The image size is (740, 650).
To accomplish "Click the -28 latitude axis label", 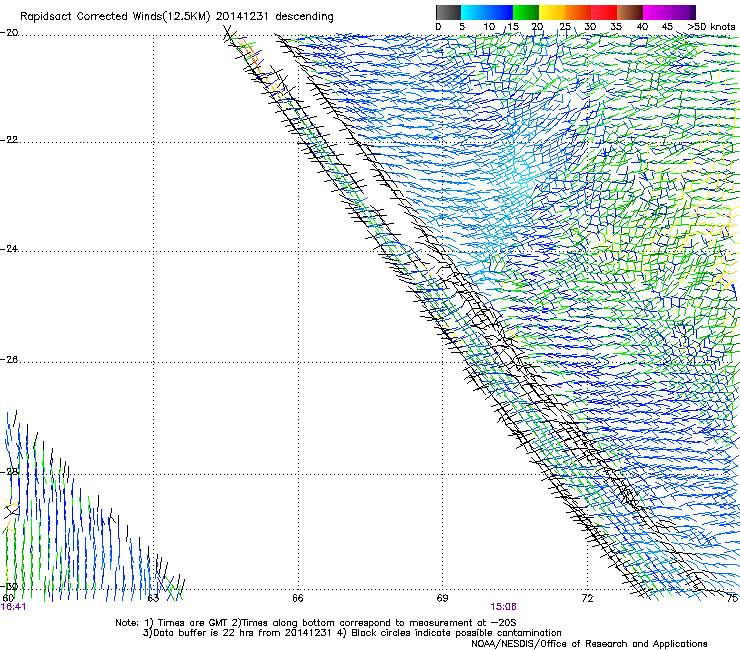I will 10,472.
